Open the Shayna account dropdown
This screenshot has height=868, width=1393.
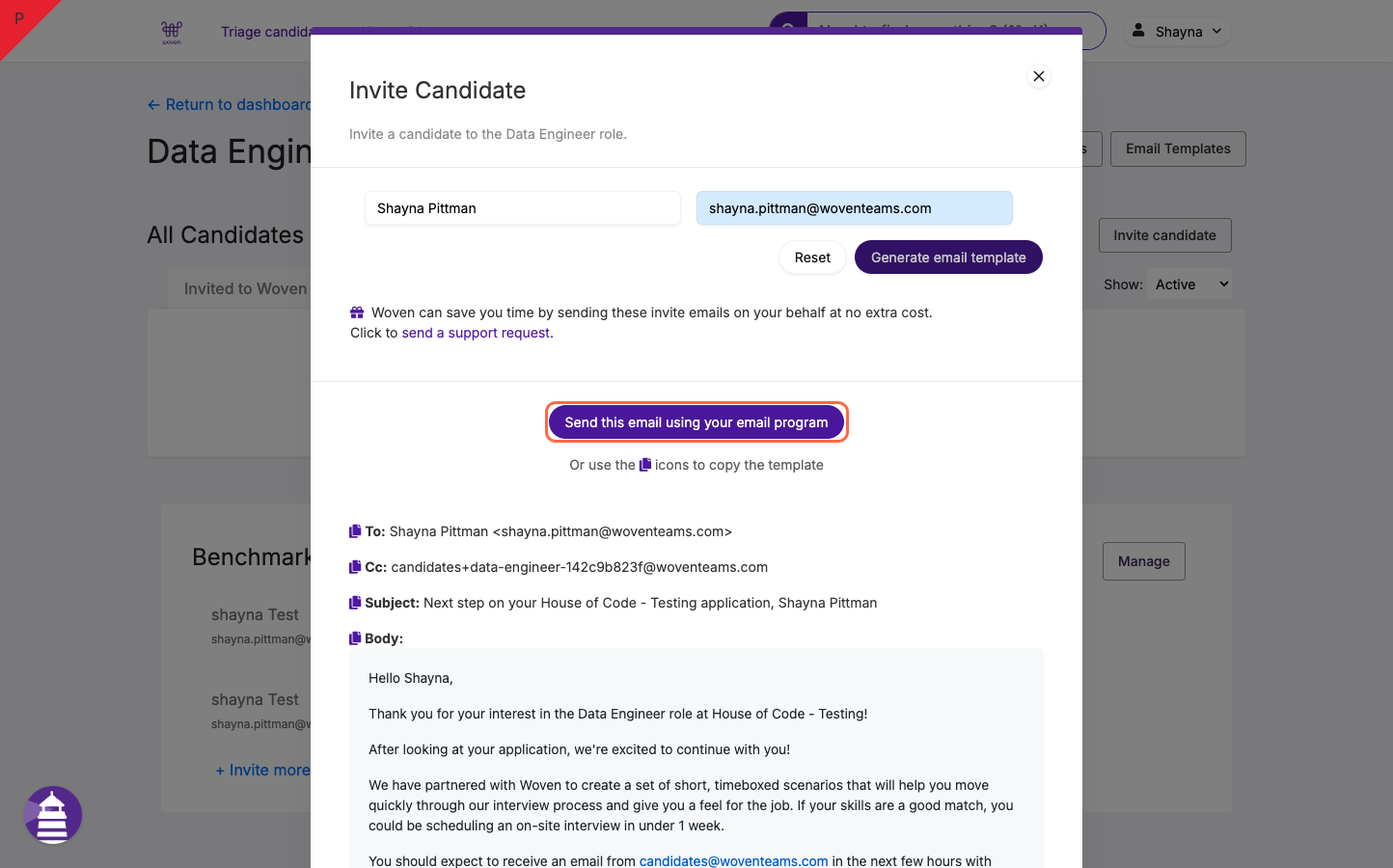(x=1177, y=31)
